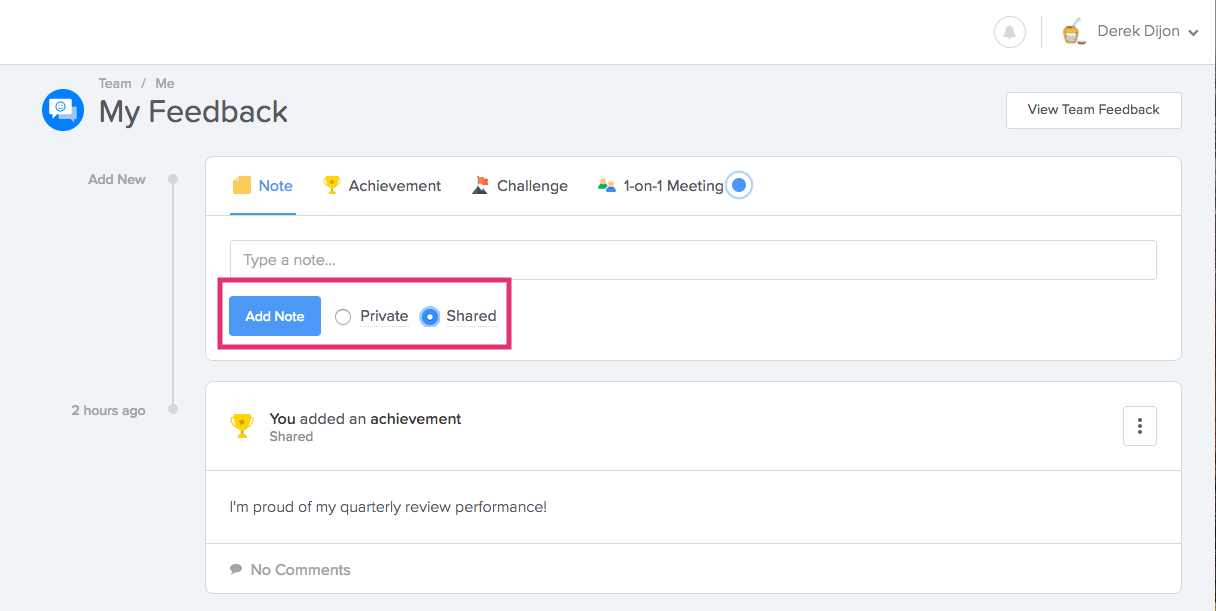
Task: Open the No Comments link
Action: [300, 570]
